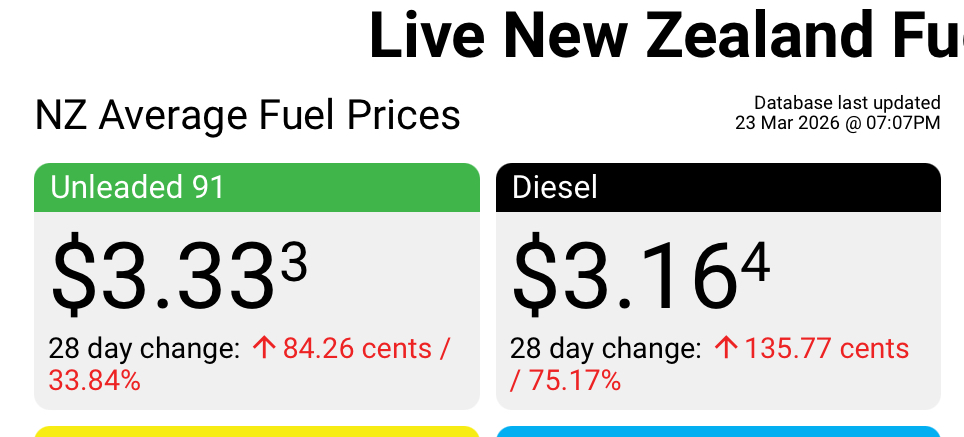Click the superscript 4 on Diesel price

point(756,263)
